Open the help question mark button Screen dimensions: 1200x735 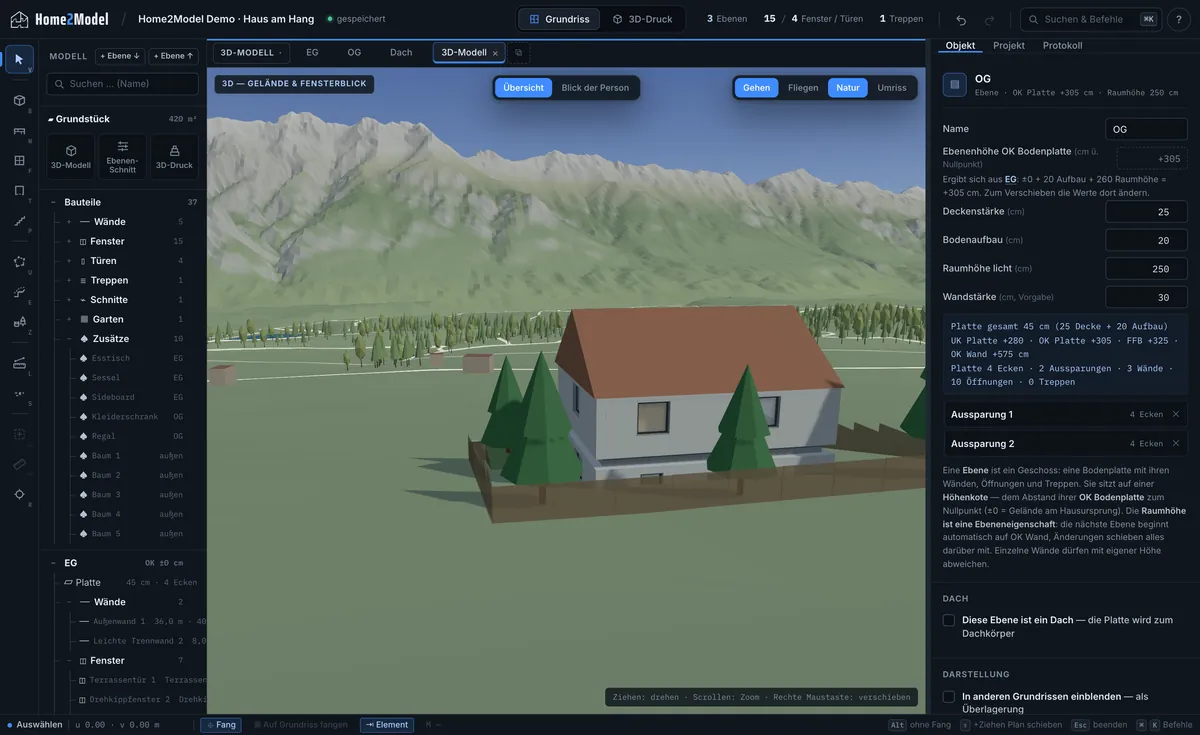1178,19
